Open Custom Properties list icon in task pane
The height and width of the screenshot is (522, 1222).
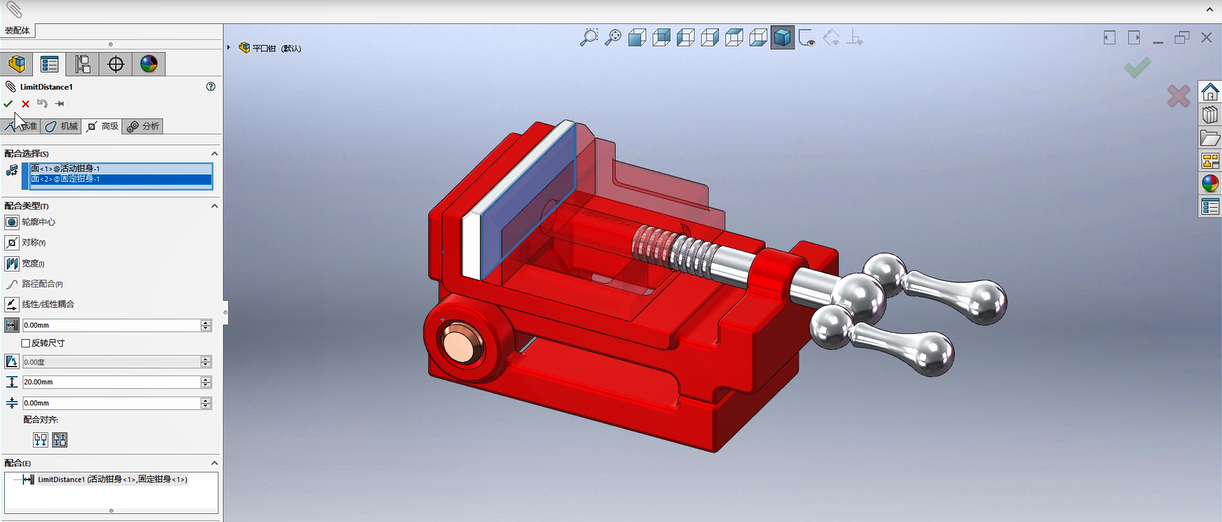pyautogui.click(x=1210, y=207)
